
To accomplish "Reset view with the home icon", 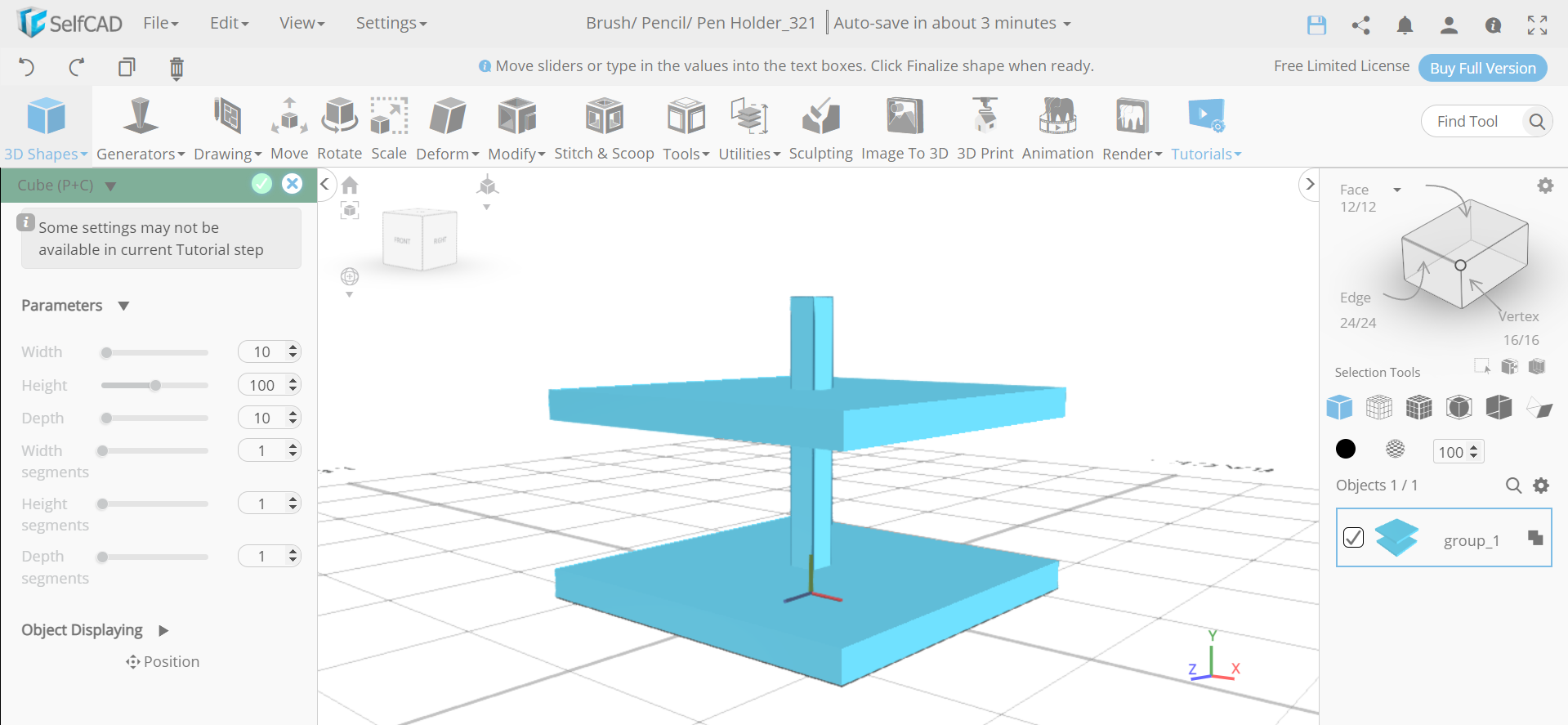I will [x=350, y=186].
